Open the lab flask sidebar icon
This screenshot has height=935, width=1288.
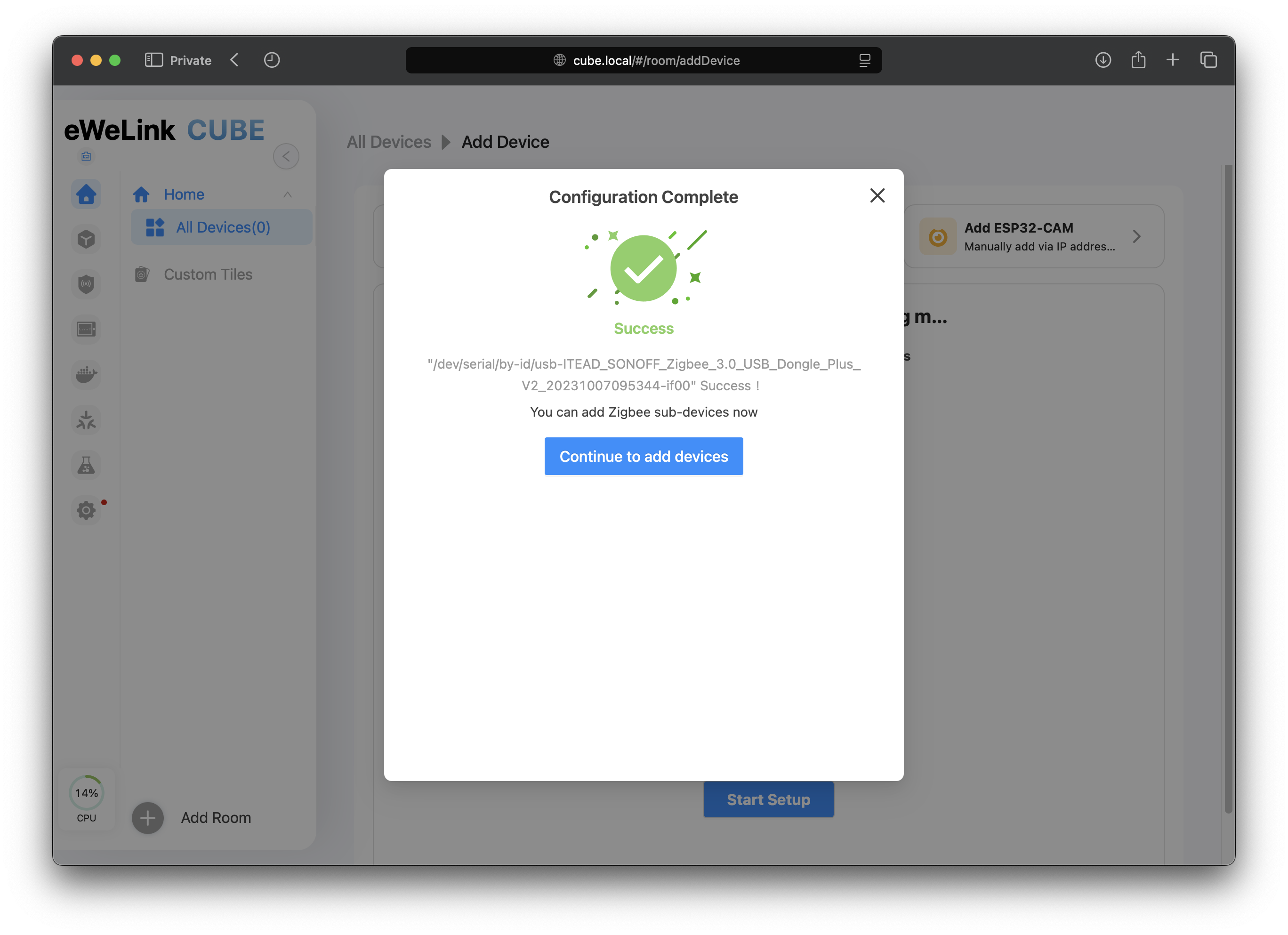(x=86, y=466)
